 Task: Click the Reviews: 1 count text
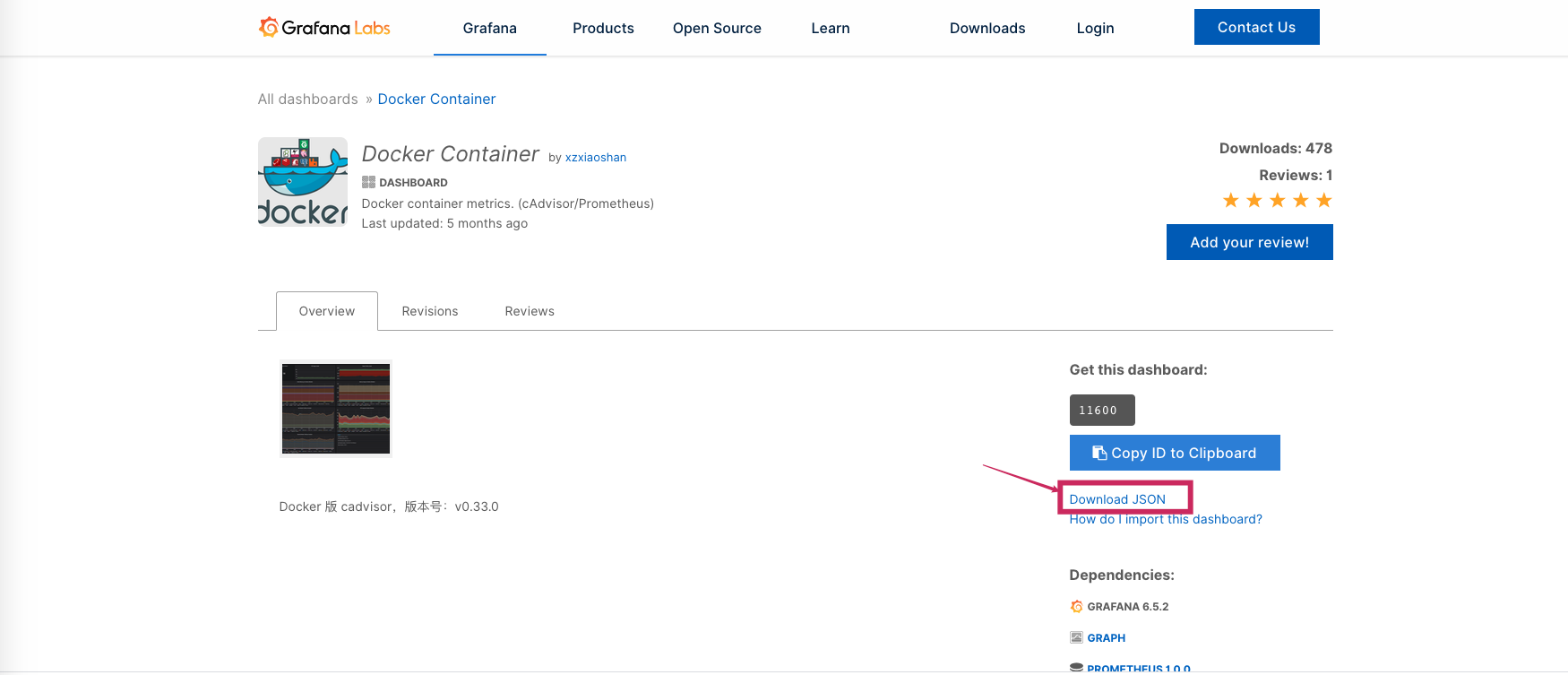pos(1296,175)
